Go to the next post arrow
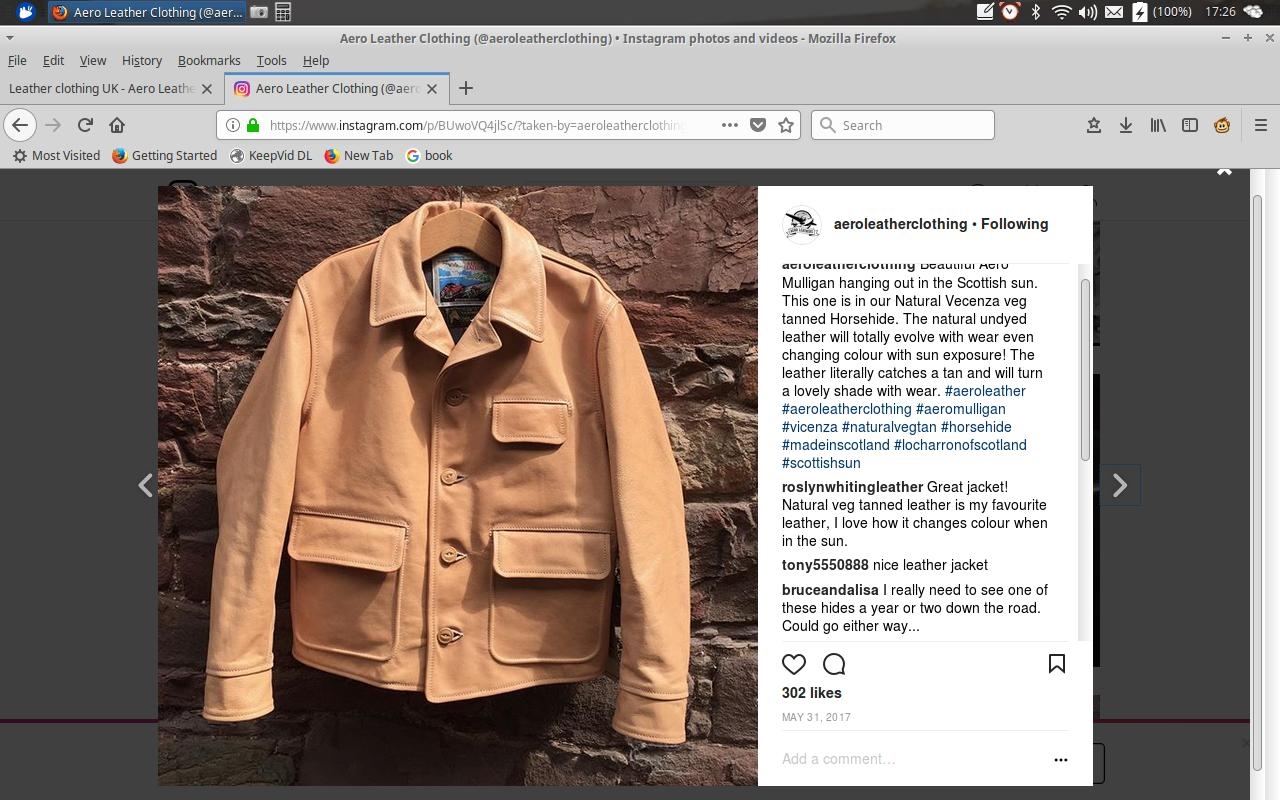Viewport: 1280px width, 800px height. (1120, 485)
